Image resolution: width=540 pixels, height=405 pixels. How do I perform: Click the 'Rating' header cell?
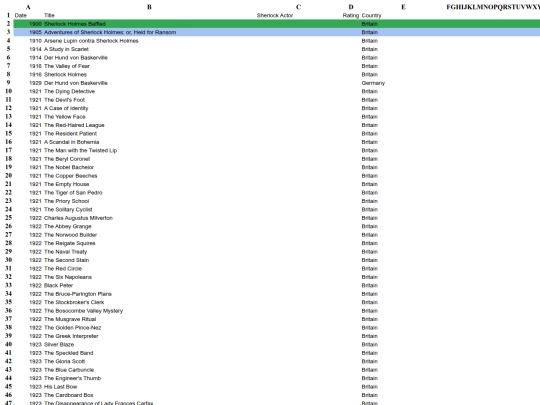click(351, 15)
